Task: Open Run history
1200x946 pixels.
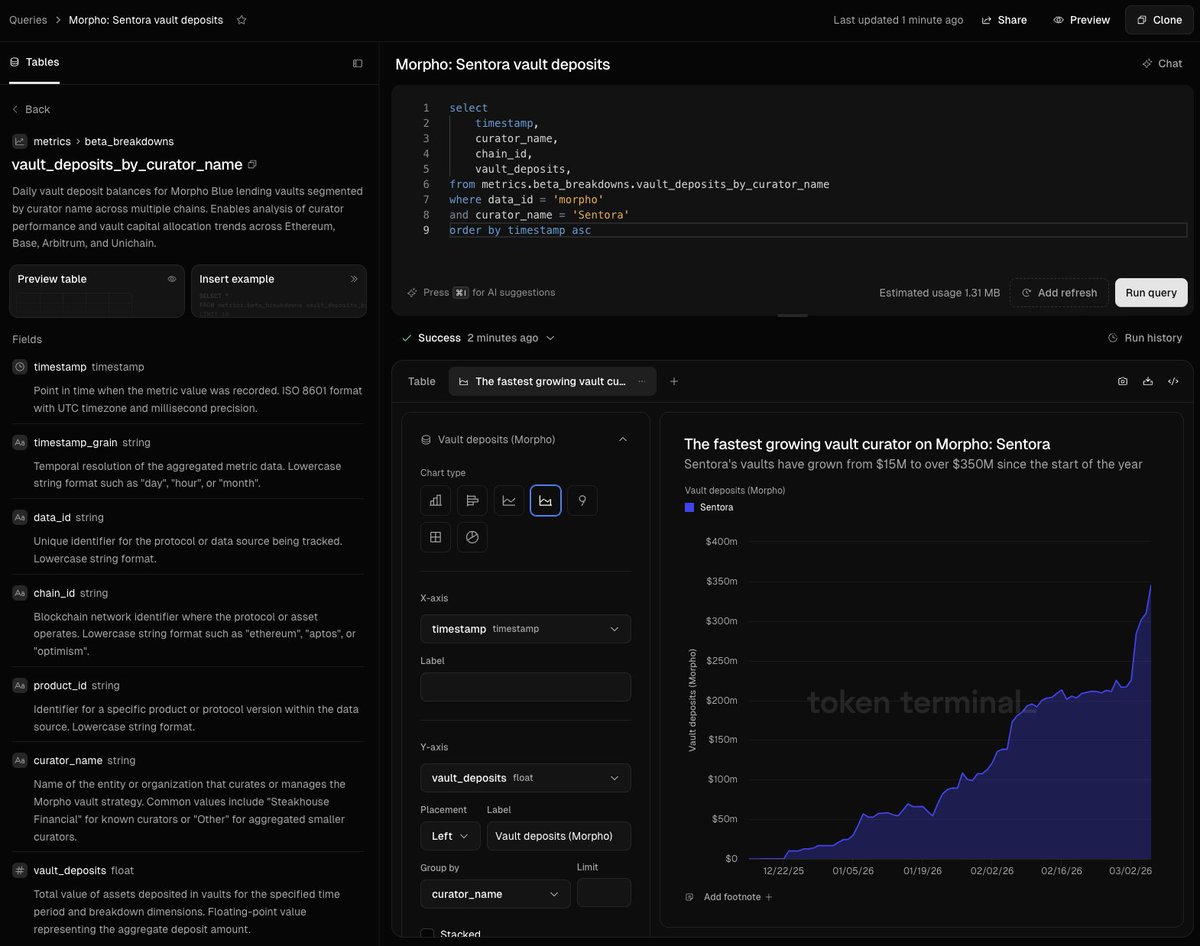Action: pyautogui.click(x=1145, y=338)
